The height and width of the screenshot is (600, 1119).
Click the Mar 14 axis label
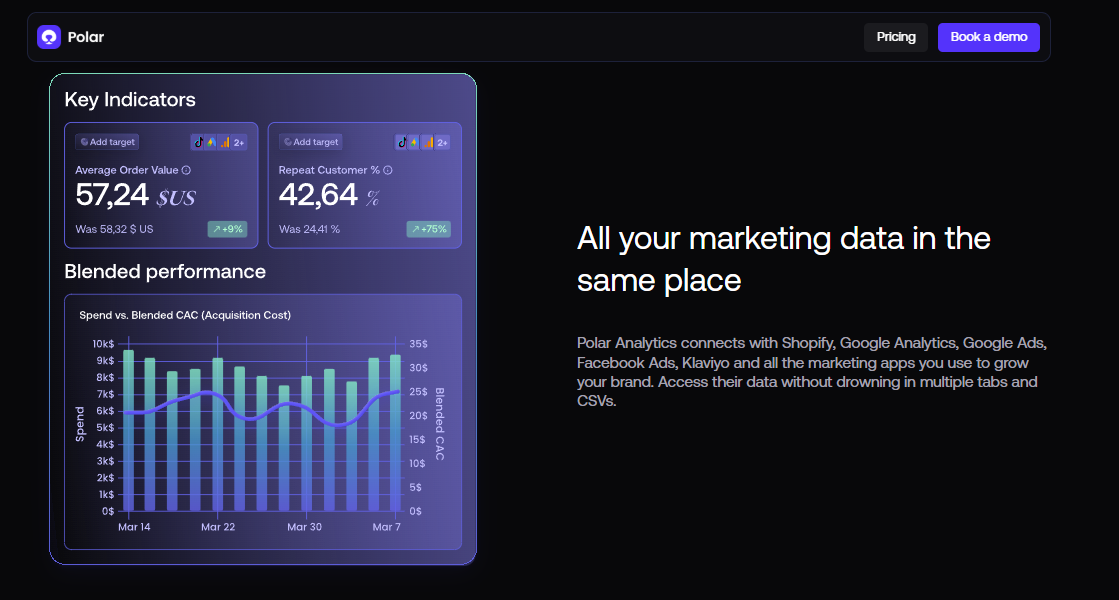point(134,527)
